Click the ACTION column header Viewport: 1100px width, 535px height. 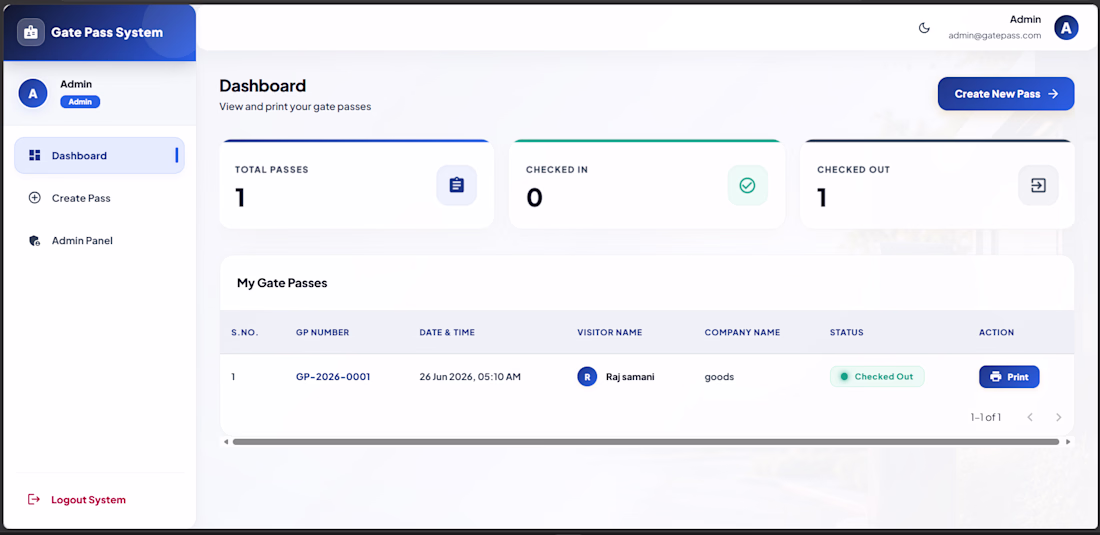click(x=996, y=332)
